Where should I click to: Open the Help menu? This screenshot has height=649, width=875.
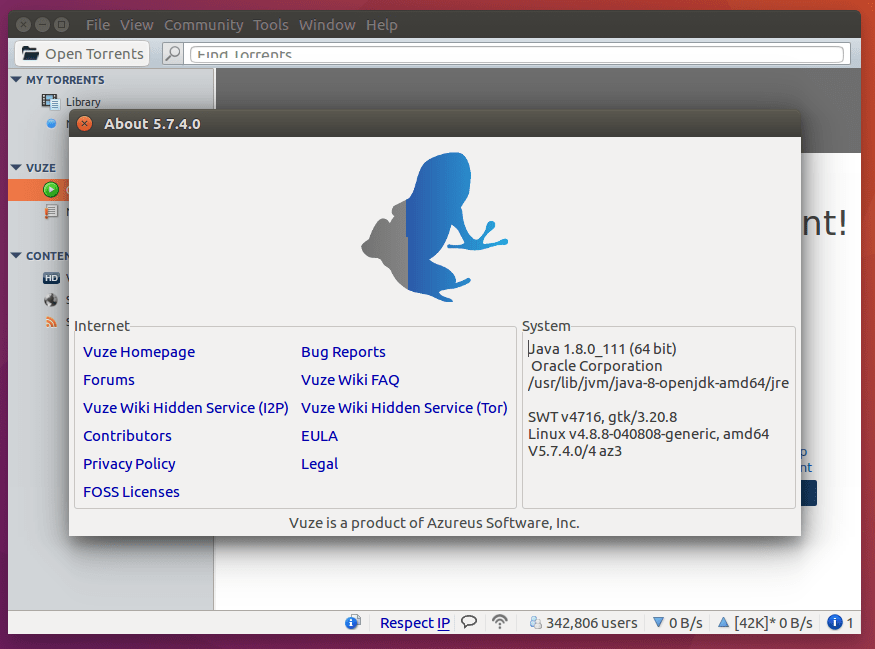[x=382, y=25]
